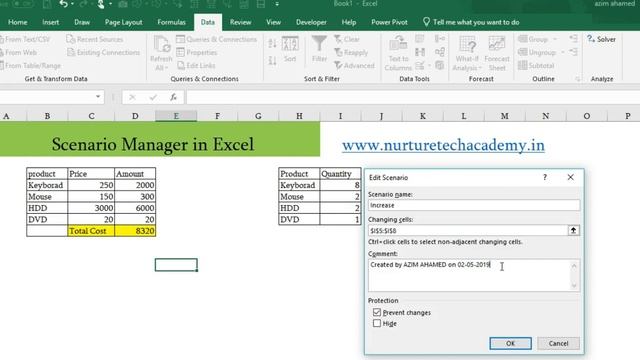Open the Advanced filter command
This screenshot has height=360, width=640.
[354, 65]
